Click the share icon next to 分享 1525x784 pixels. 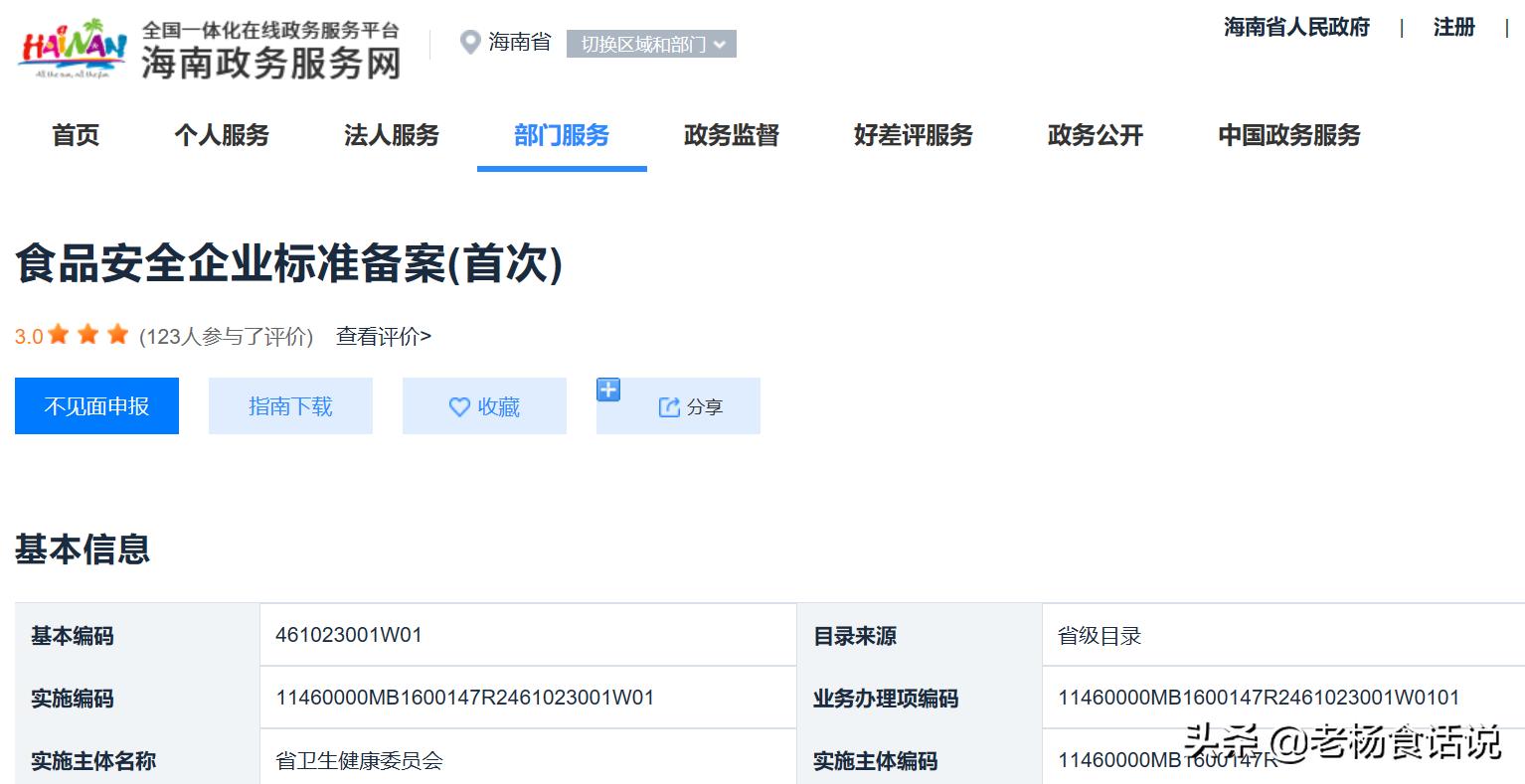tap(668, 405)
